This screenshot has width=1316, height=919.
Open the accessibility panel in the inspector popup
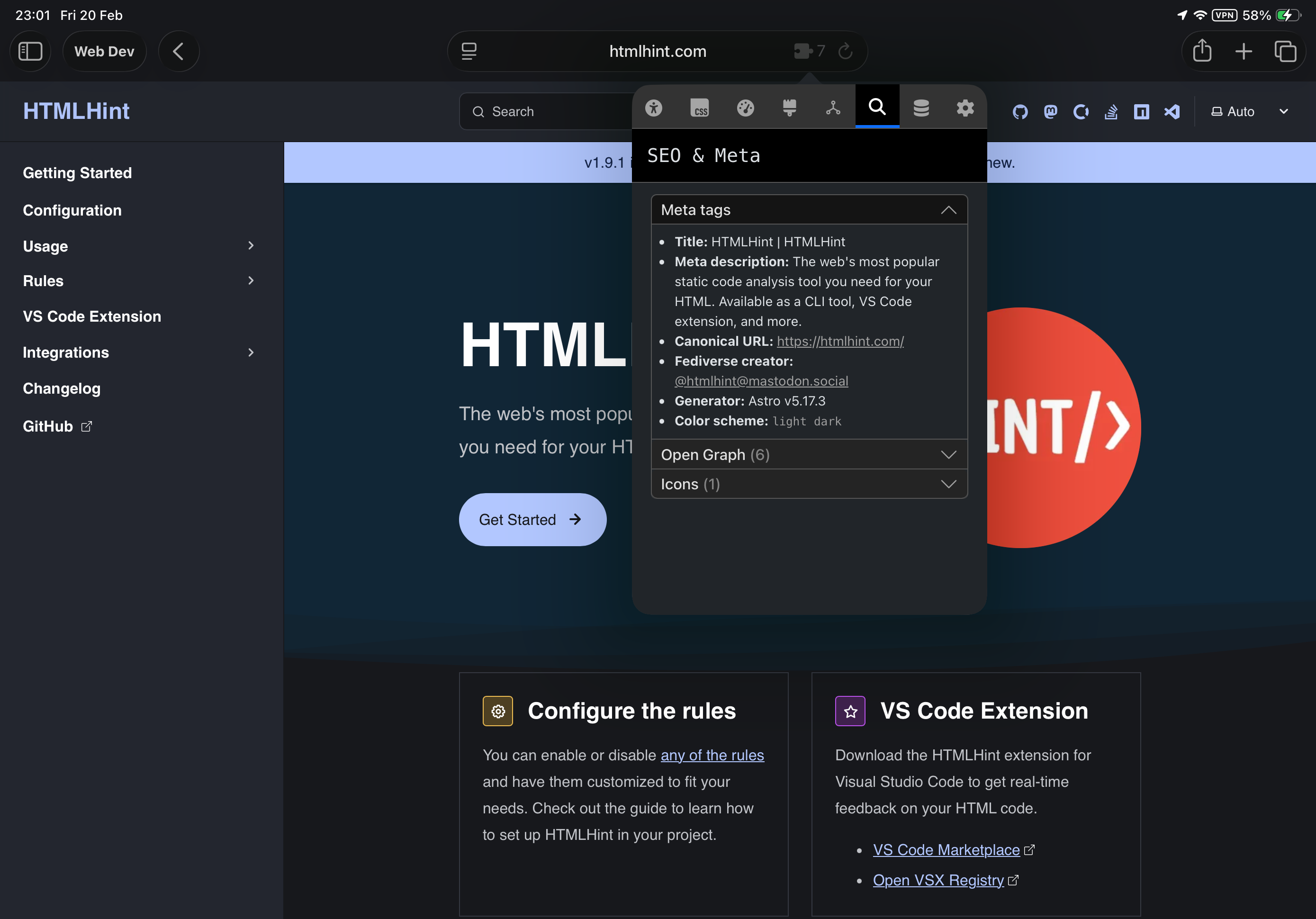coord(654,107)
